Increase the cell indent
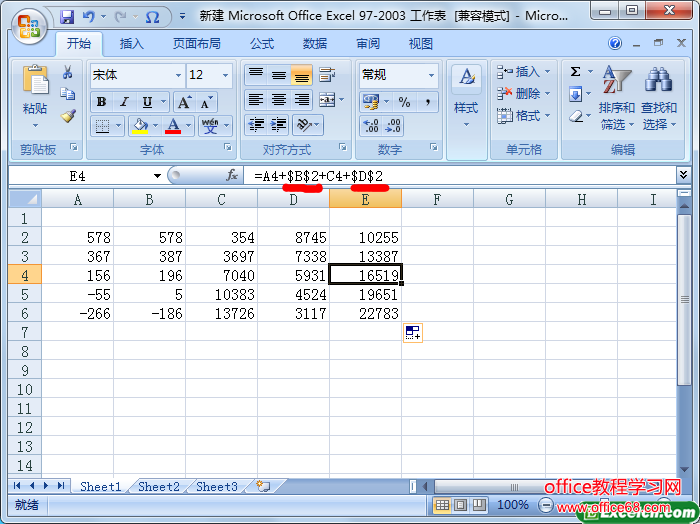The image size is (700, 524). coord(279,125)
